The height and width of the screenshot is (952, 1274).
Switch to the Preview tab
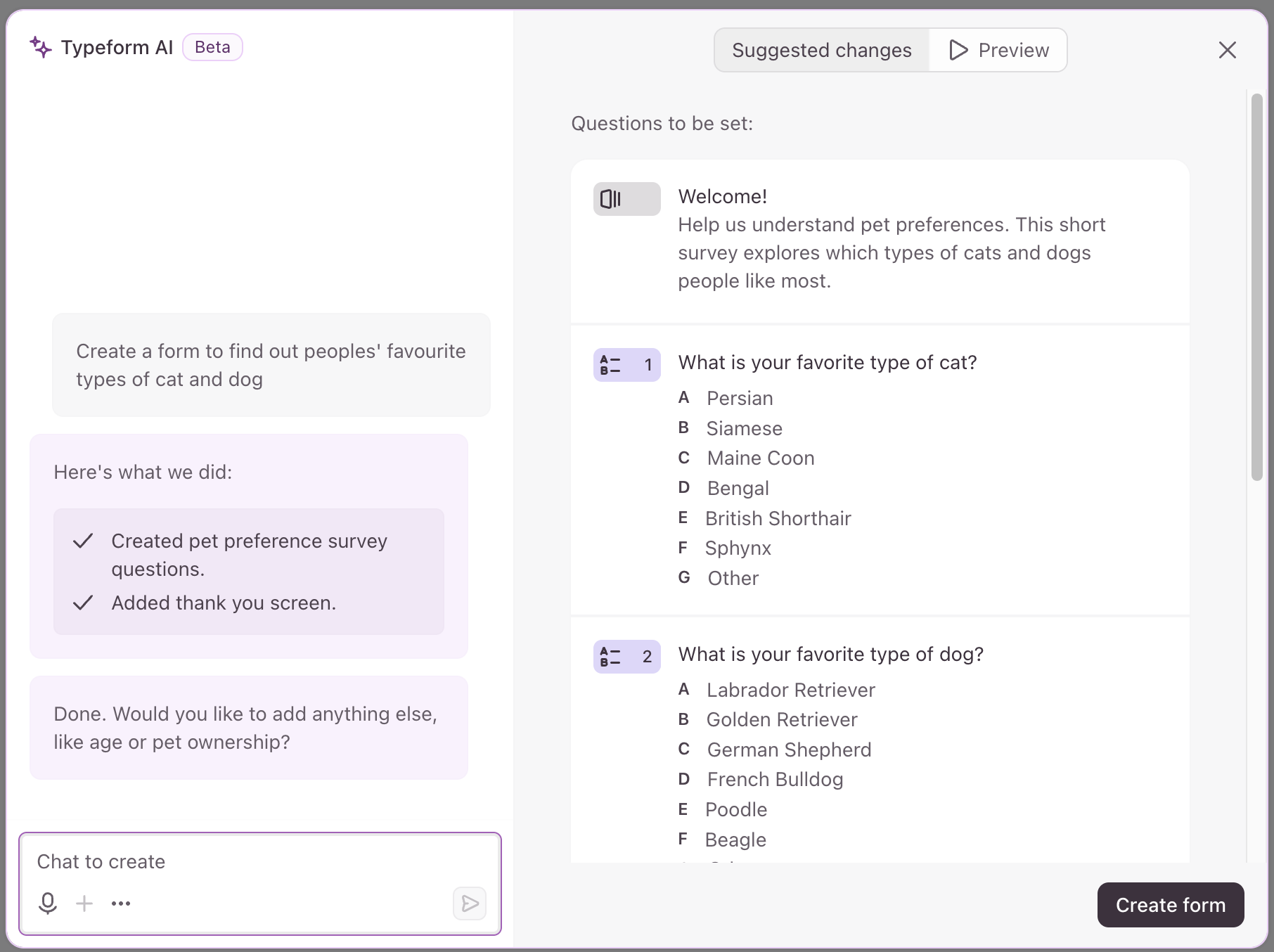[x=998, y=50]
